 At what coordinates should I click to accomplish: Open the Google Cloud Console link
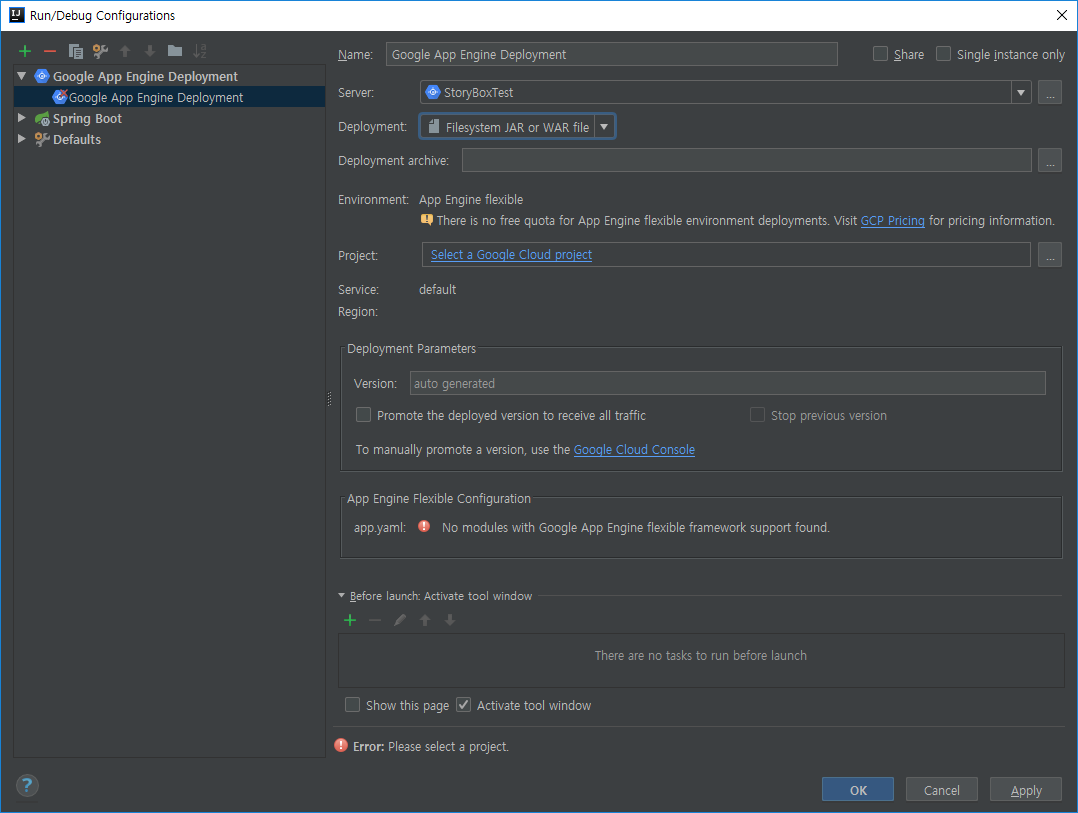(x=634, y=449)
